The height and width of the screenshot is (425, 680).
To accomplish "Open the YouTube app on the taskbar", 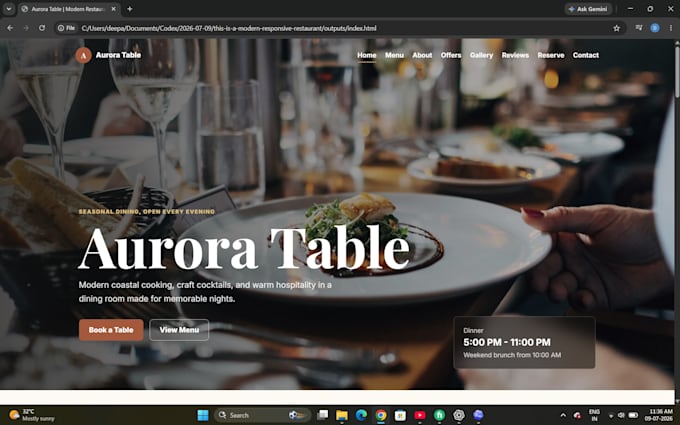I will 420,415.
